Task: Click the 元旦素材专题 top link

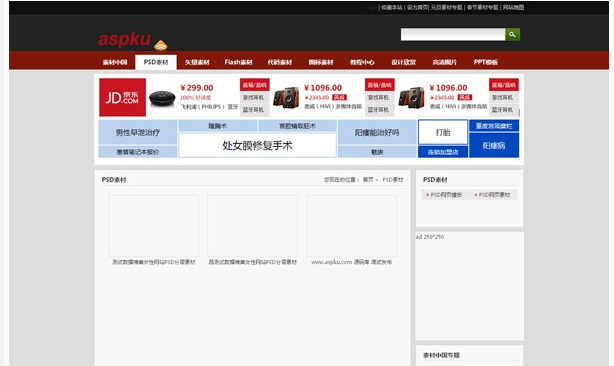Action: pyautogui.click(x=447, y=7)
